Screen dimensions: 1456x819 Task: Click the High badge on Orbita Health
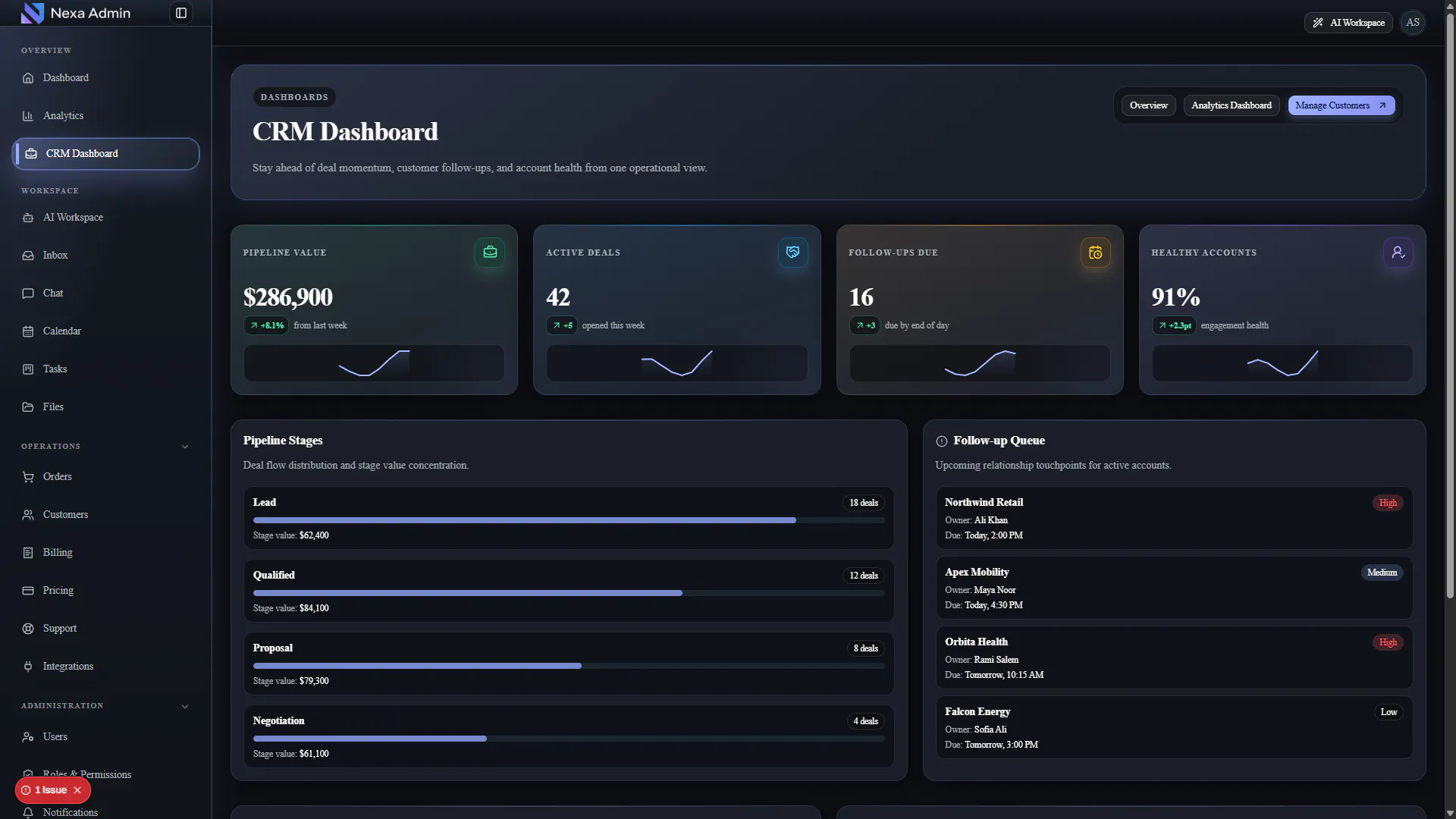tap(1388, 642)
